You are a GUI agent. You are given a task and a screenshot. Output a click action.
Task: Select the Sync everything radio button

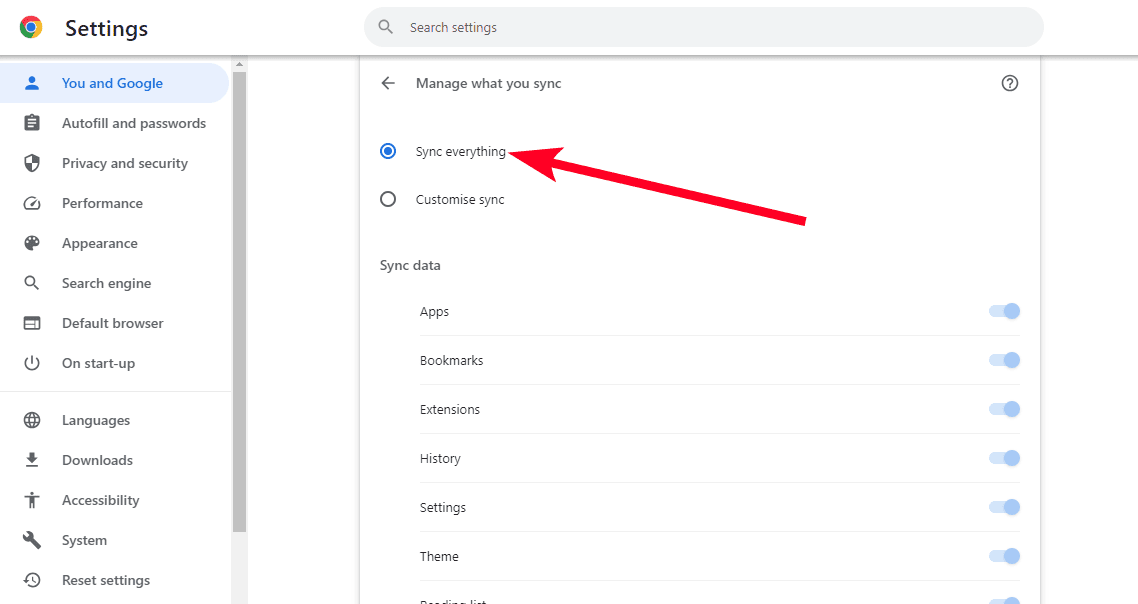click(x=388, y=152)
